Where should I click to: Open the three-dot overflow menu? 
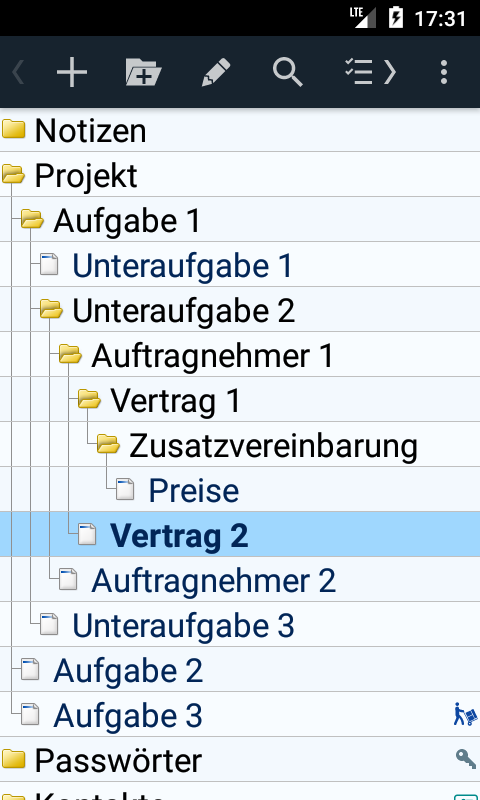[x=444, y=72]
